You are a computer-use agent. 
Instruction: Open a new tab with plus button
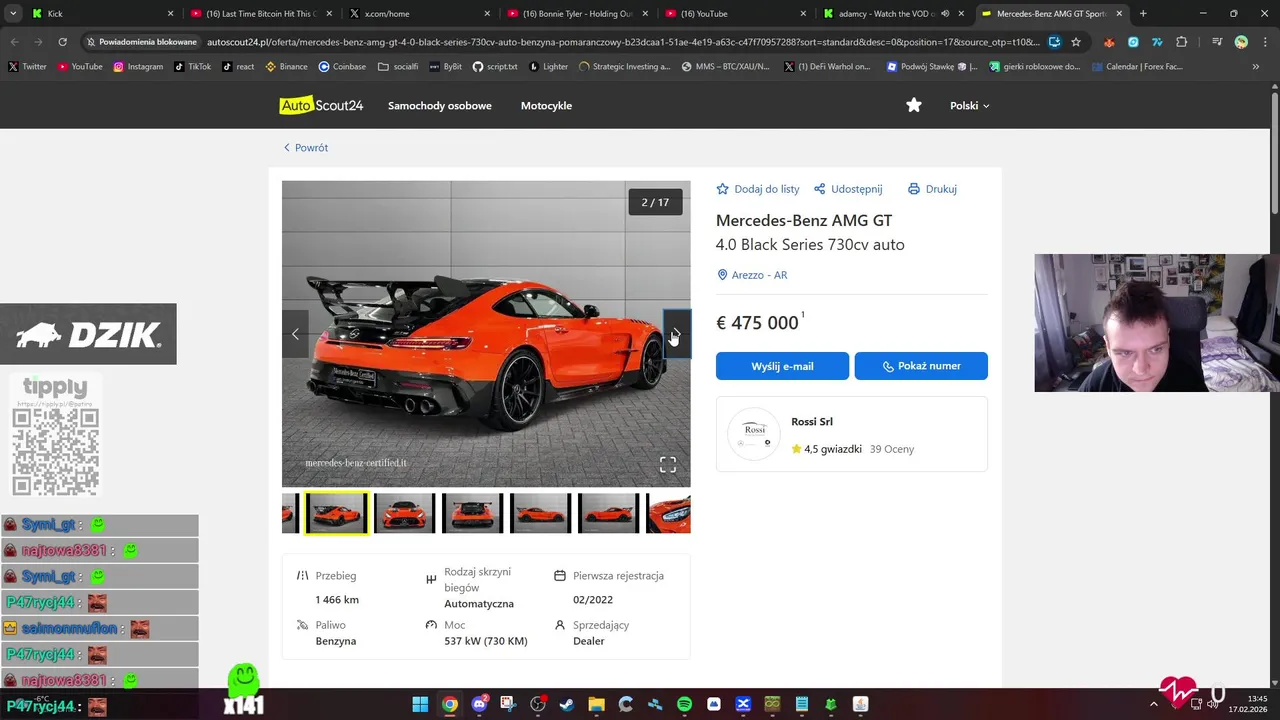coord(1143,14)
